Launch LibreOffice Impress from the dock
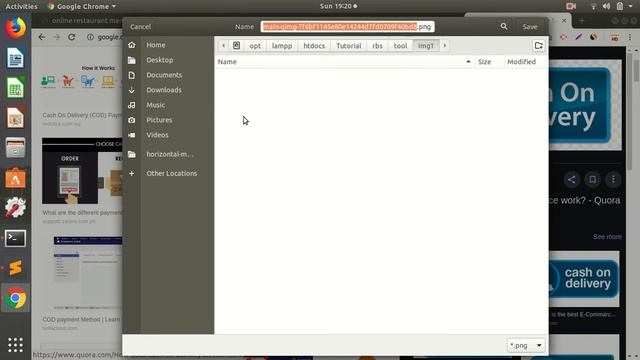640x360 pixels. tap(16, 118)
